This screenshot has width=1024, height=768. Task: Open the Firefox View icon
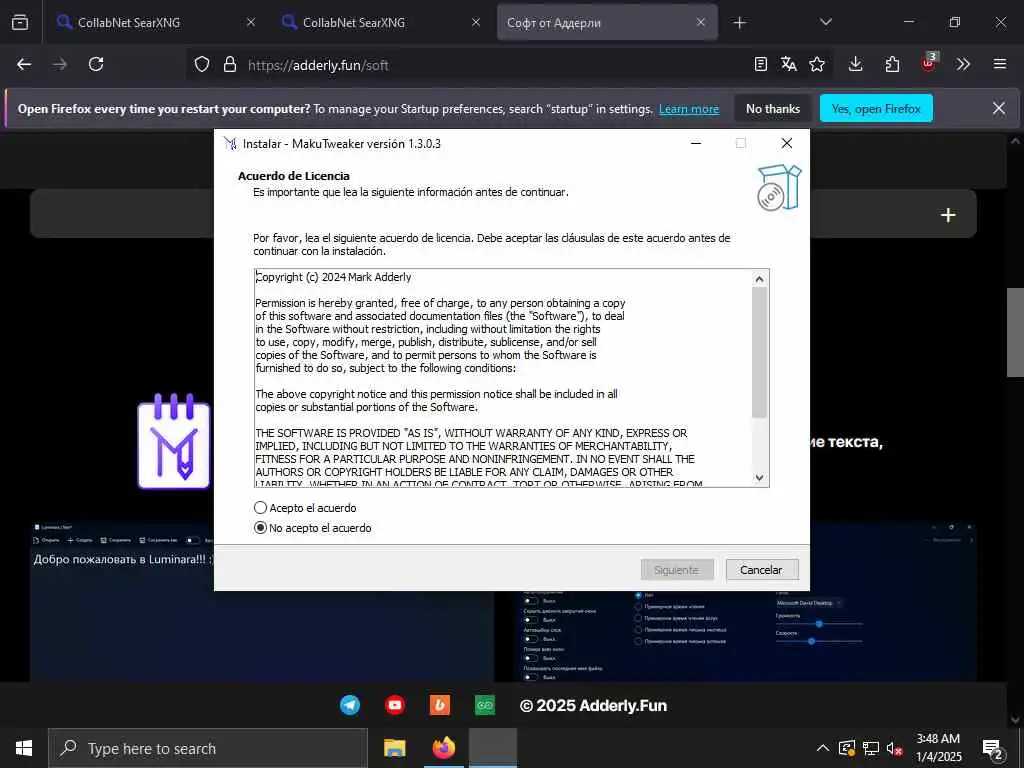pyautogui.click(x=20, y=22)
